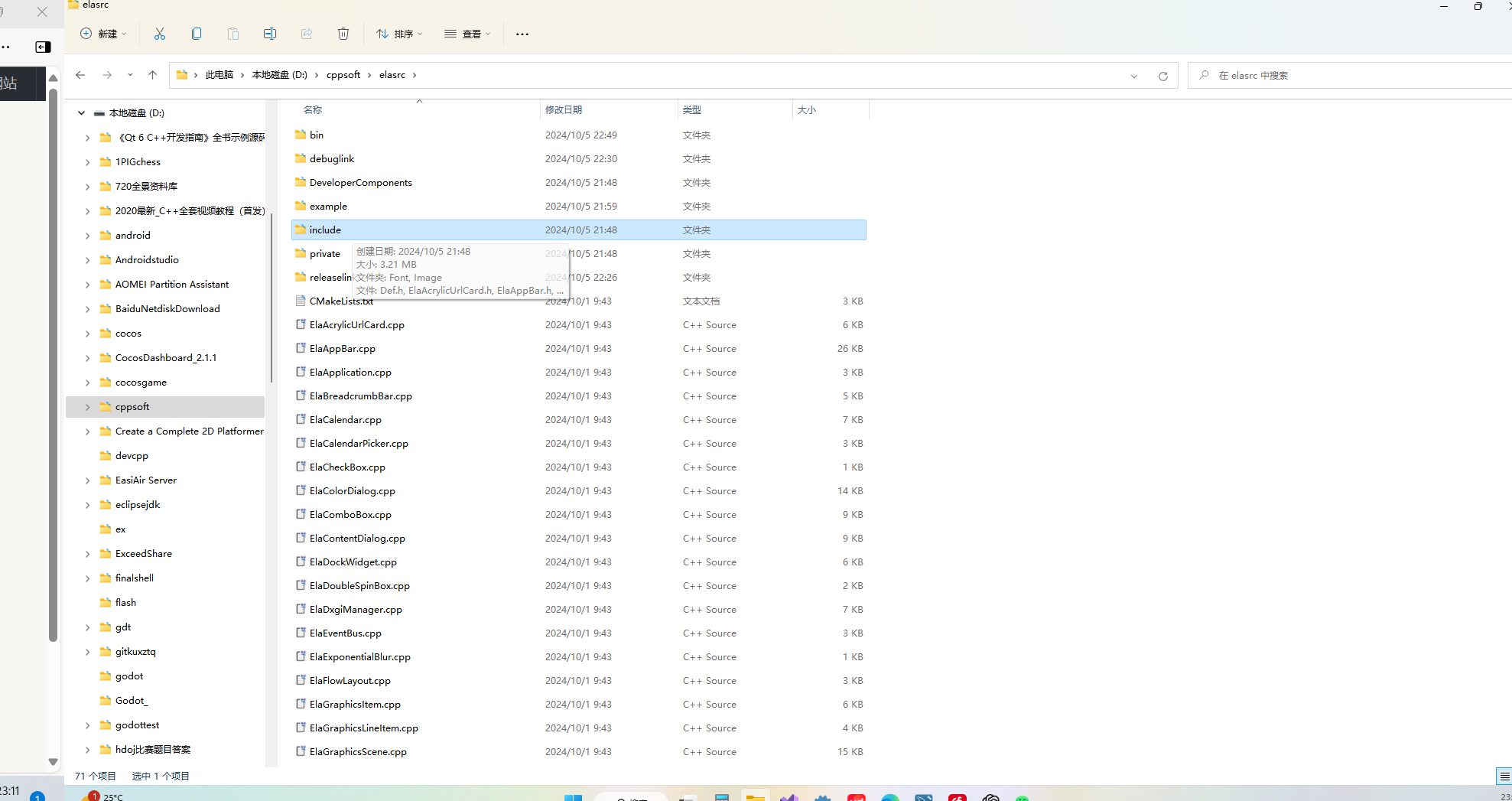Select finalshell folder in tree
This screenshot has width=1512, height=801.
[x=135, y=578]
